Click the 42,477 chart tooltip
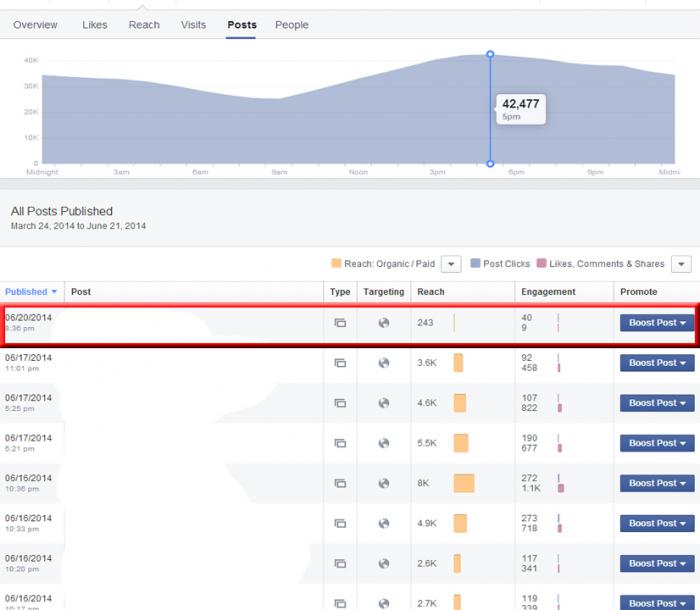700x610 pixels. pos(521,109)
